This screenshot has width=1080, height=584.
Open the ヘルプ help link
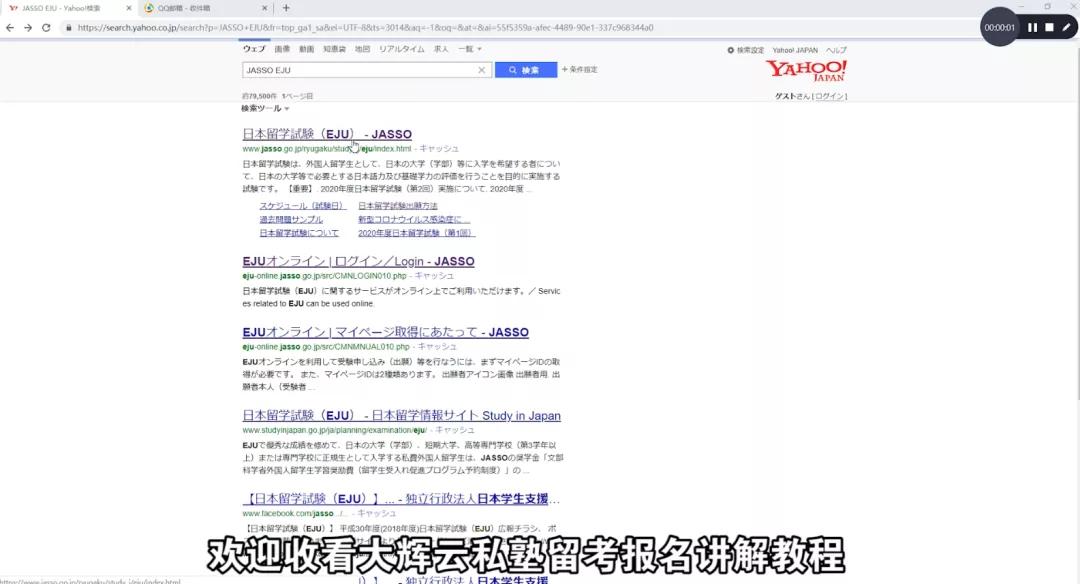(836, 50)
